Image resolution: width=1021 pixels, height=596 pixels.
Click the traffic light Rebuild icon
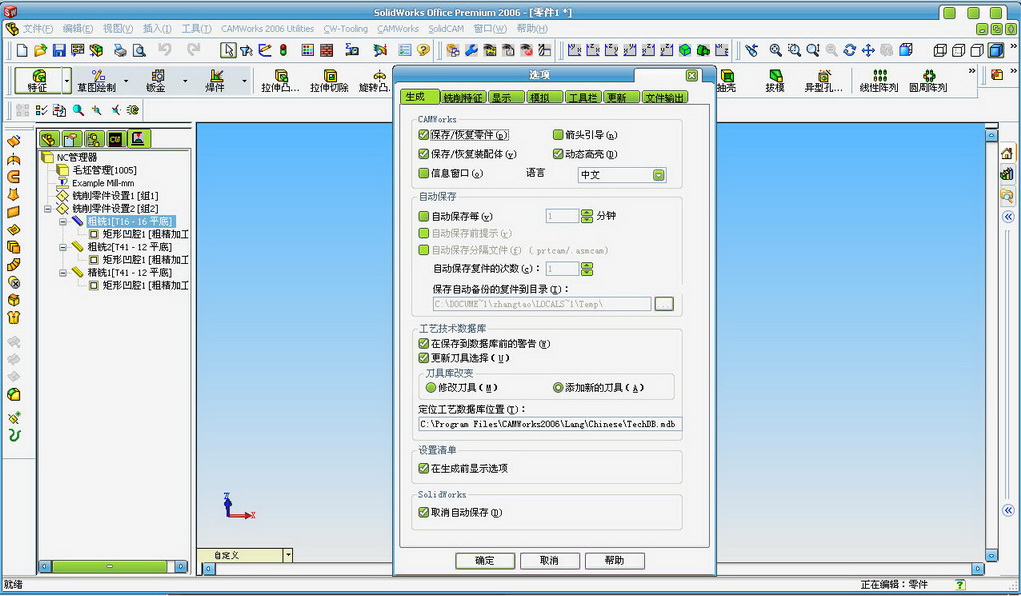point(283,50)
